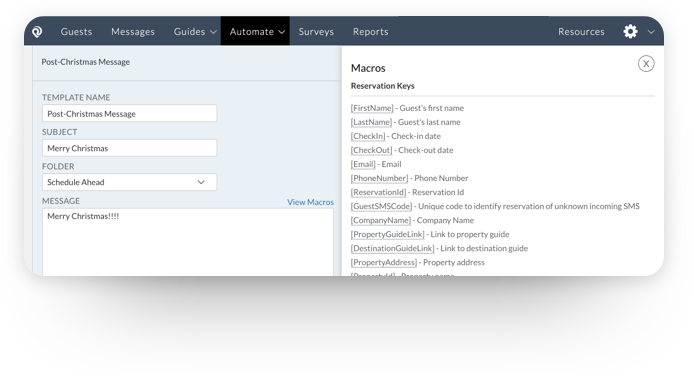Viewport: 694px width, 376px height.
Task: Click the SUBJECT label
Action: pos(60,132)
